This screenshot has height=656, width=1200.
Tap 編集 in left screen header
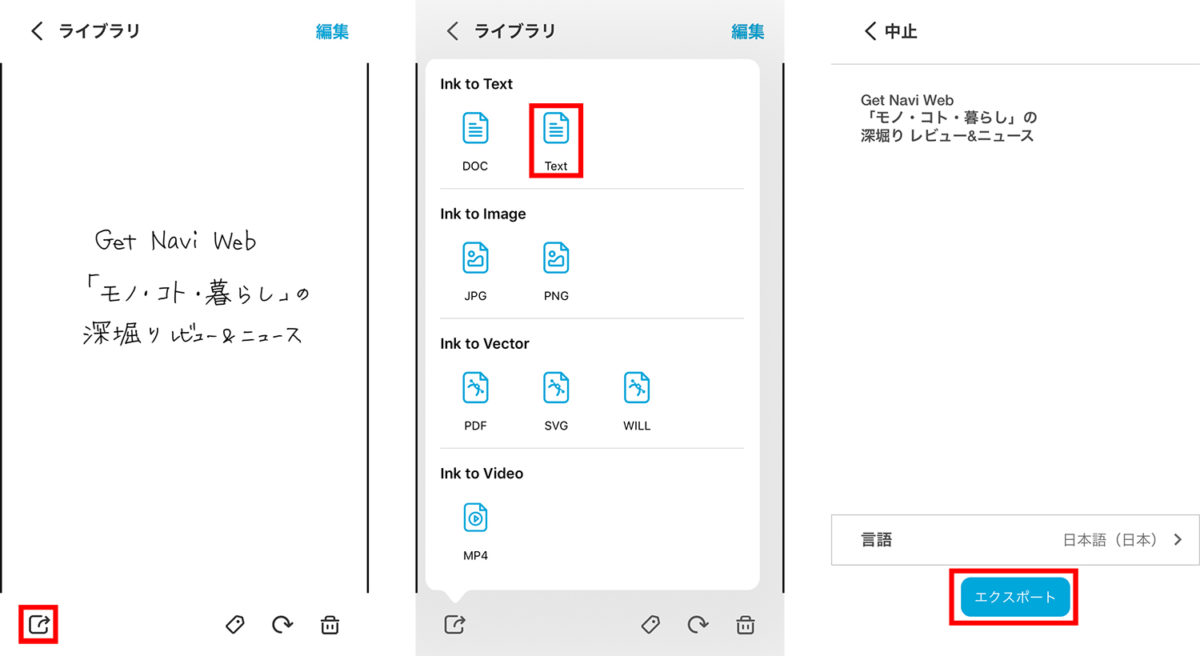pyautogui.click(x=332, y=31)
